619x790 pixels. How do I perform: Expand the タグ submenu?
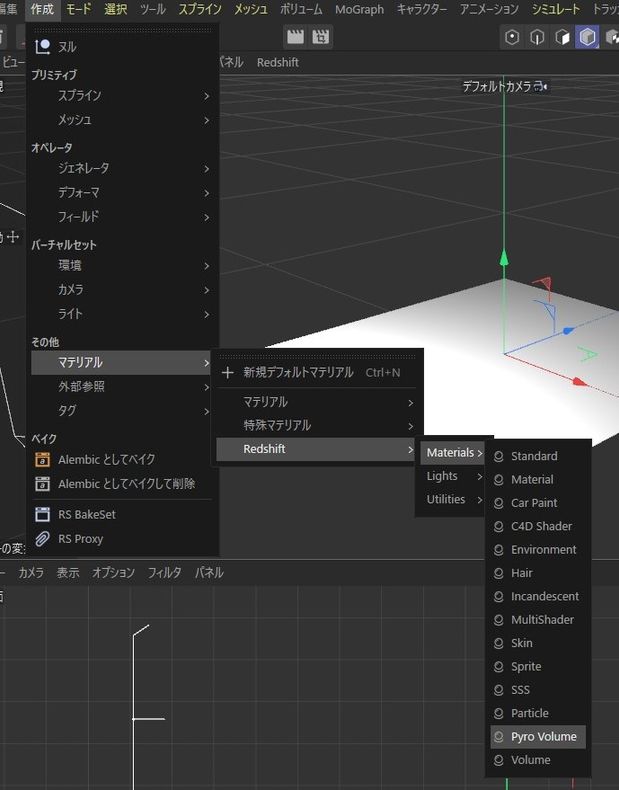121,411
